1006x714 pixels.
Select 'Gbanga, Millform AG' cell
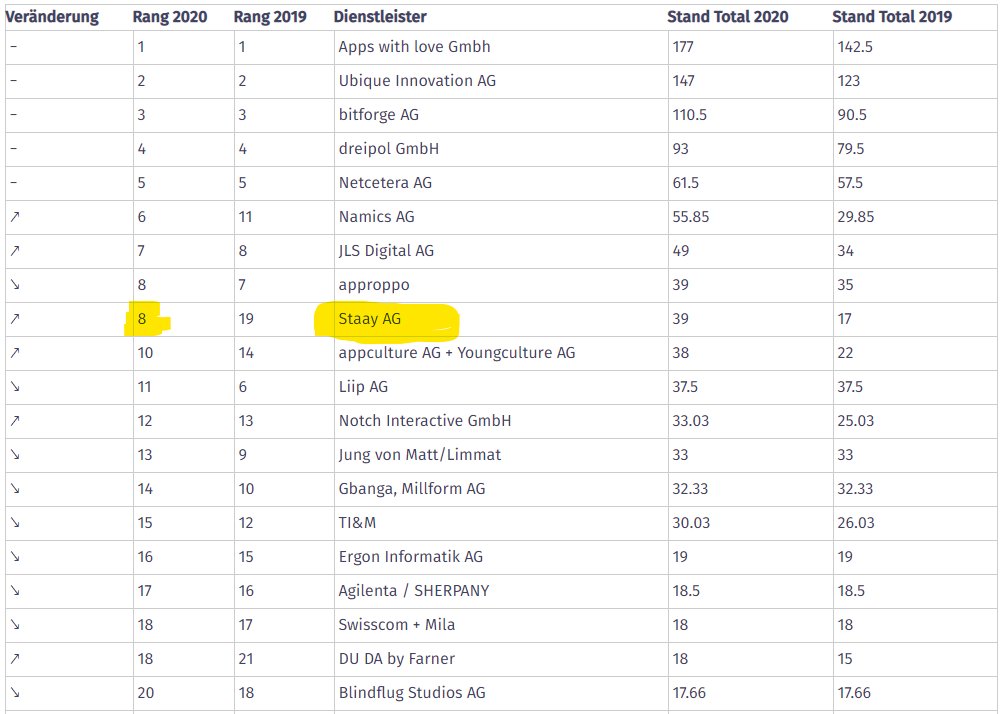501,489
